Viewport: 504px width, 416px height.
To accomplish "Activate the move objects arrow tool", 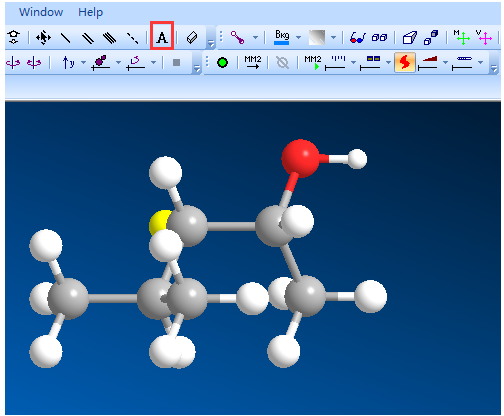I will (43, 38).
